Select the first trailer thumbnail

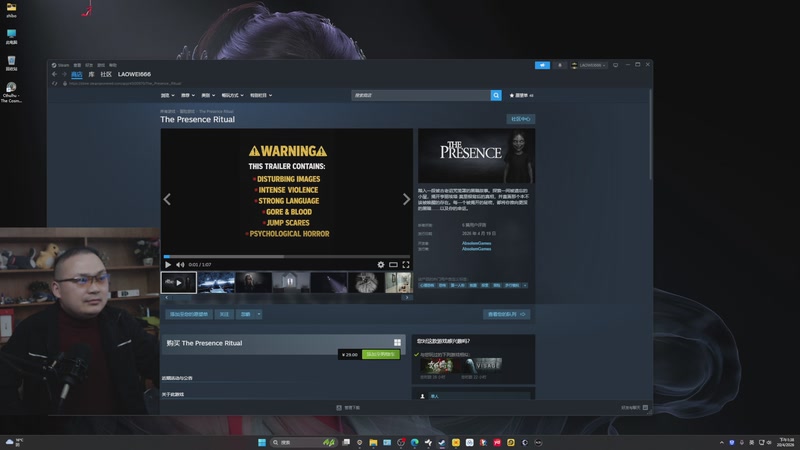[x=179, y=283]
